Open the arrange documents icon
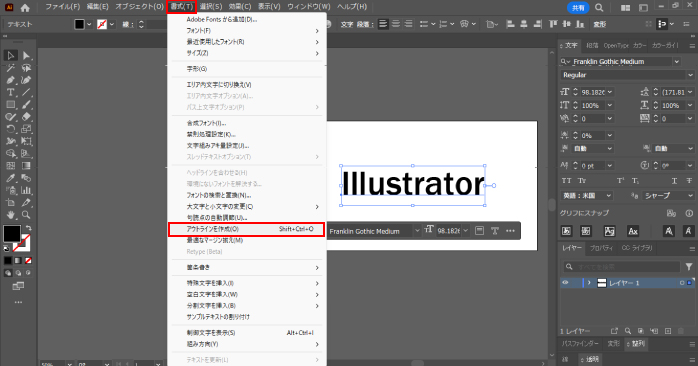698x366 pixels. point(625,8)
